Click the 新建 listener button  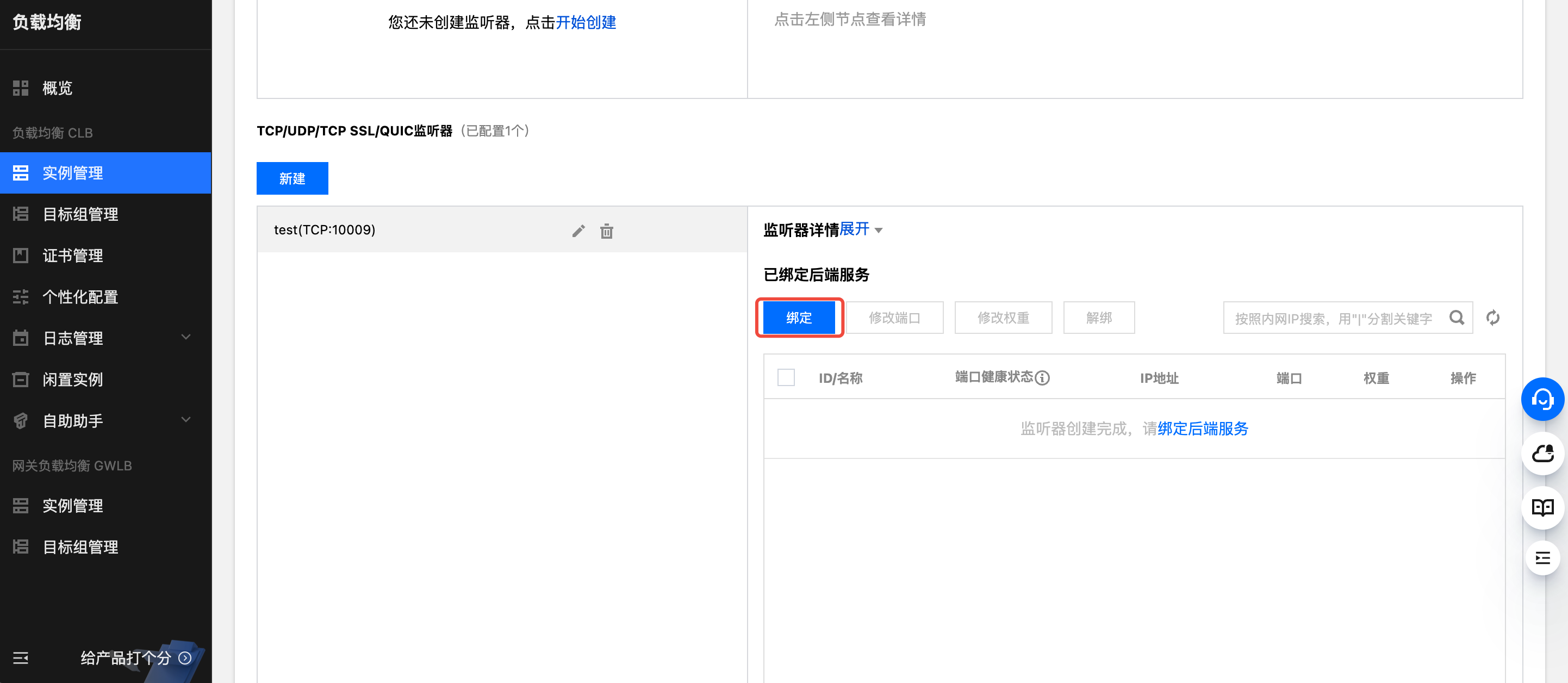(x=292, y=178)
